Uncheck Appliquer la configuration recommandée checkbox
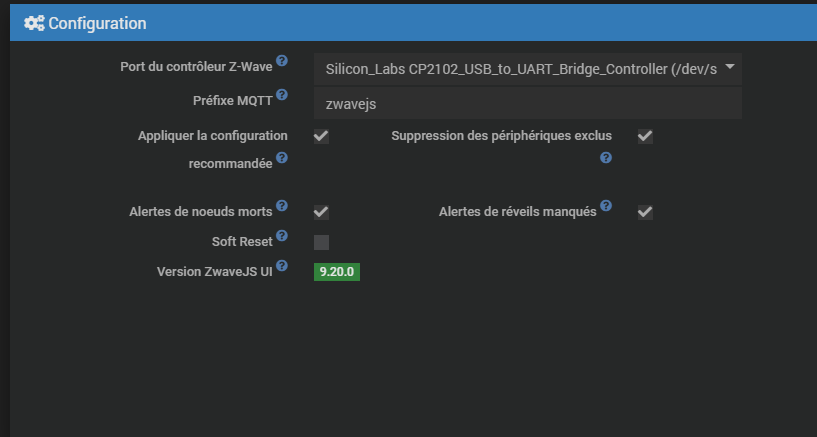This screenshot has width=817, height=437. tap(321, 136)
